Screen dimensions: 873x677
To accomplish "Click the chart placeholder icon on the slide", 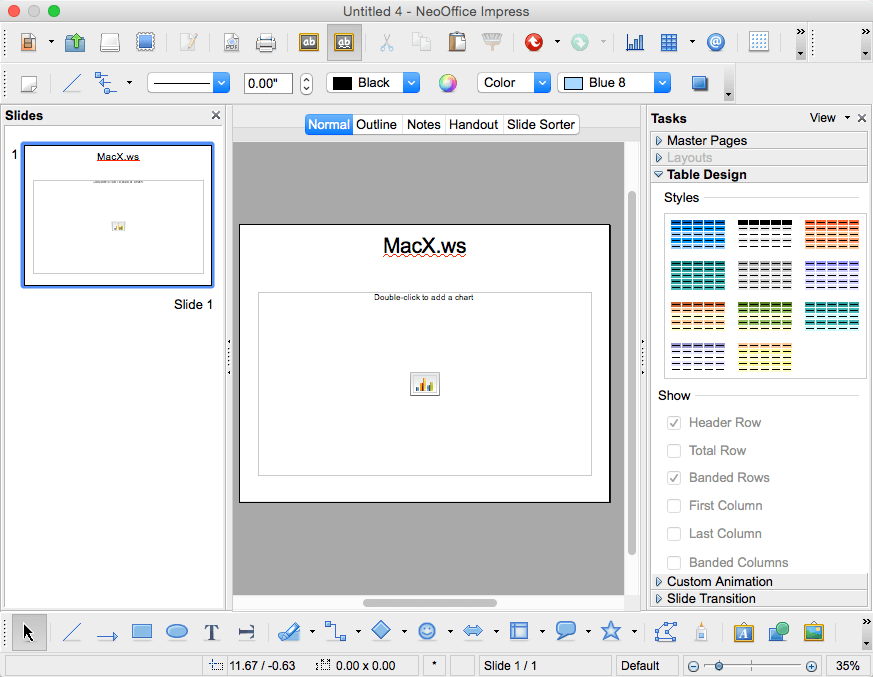I will pyautogui.click(x=425, y=384).
